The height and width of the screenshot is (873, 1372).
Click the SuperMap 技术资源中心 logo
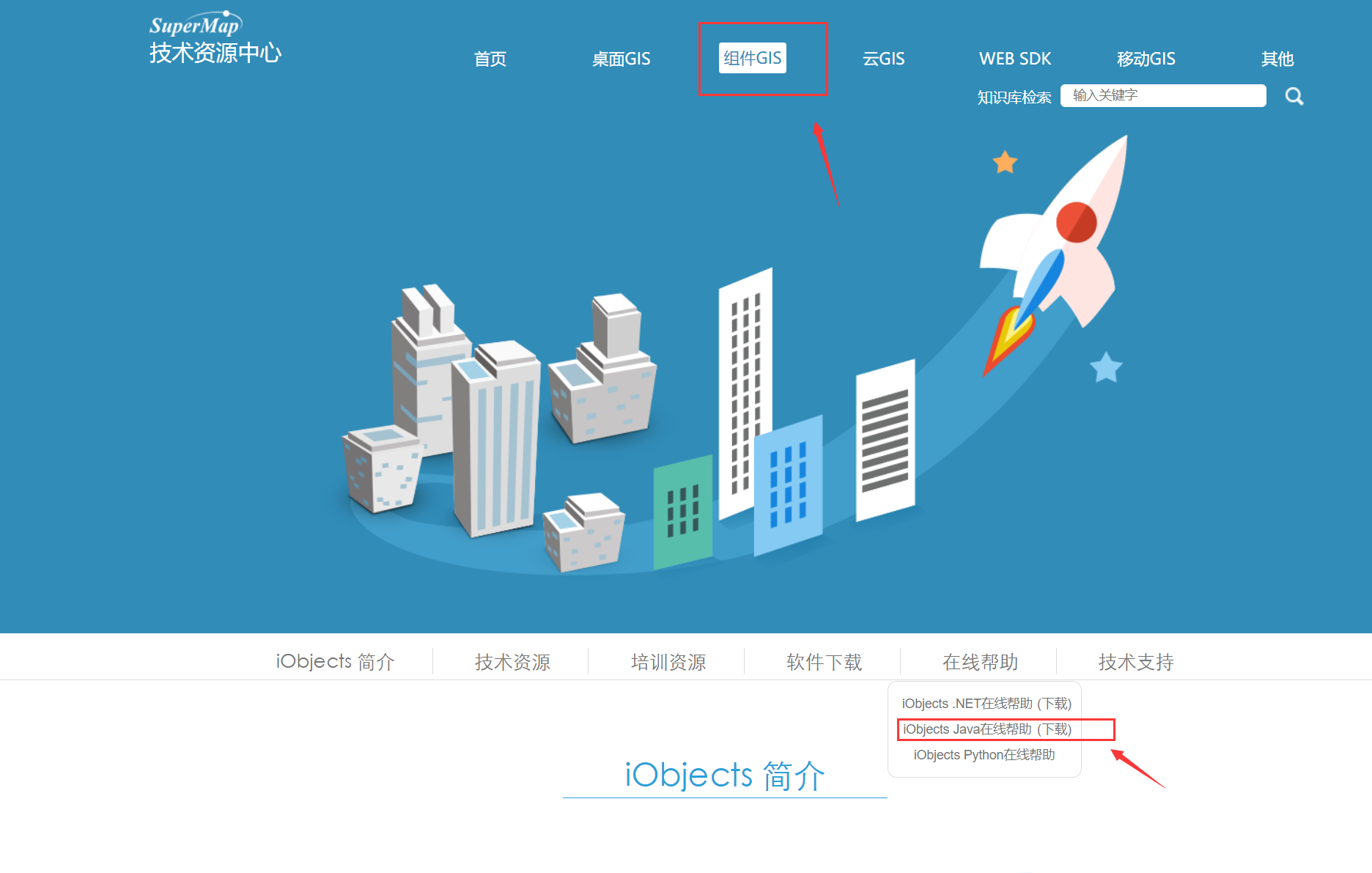[215, 37]
